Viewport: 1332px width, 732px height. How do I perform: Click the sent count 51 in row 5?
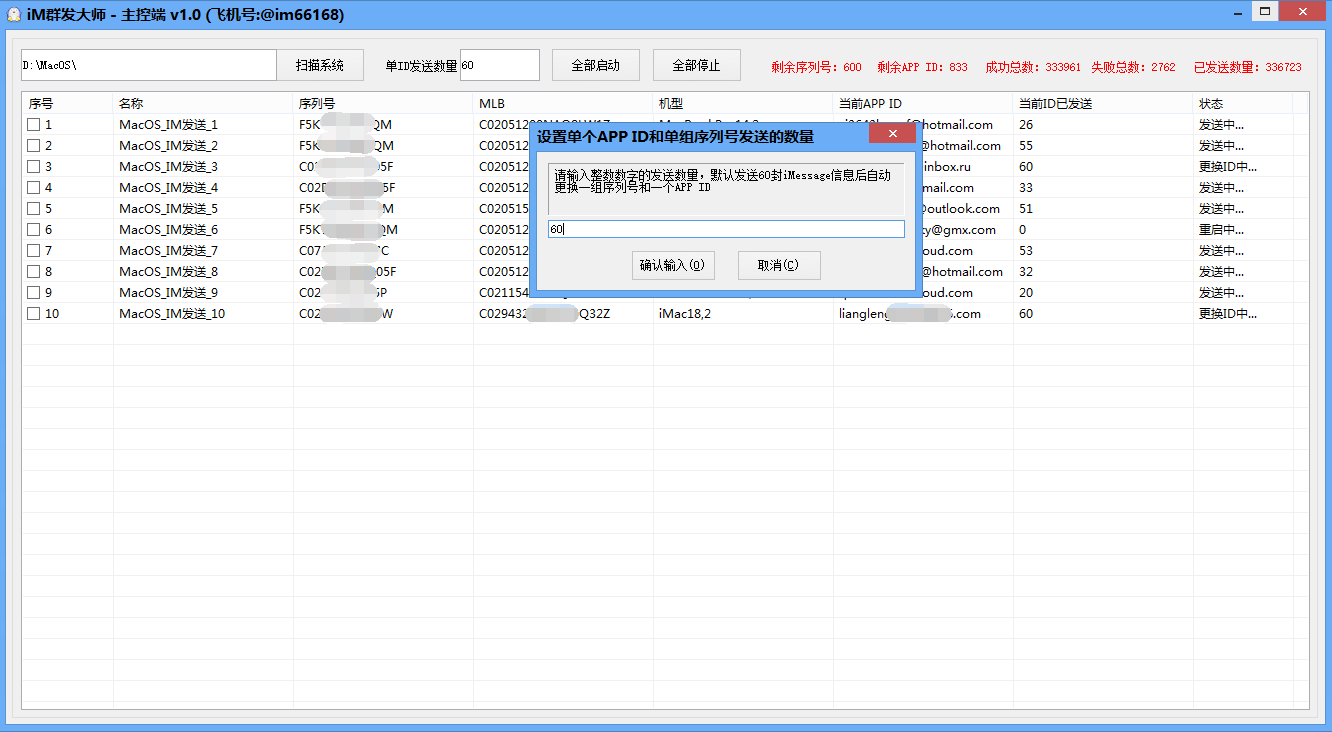(x=1026, y=209)
